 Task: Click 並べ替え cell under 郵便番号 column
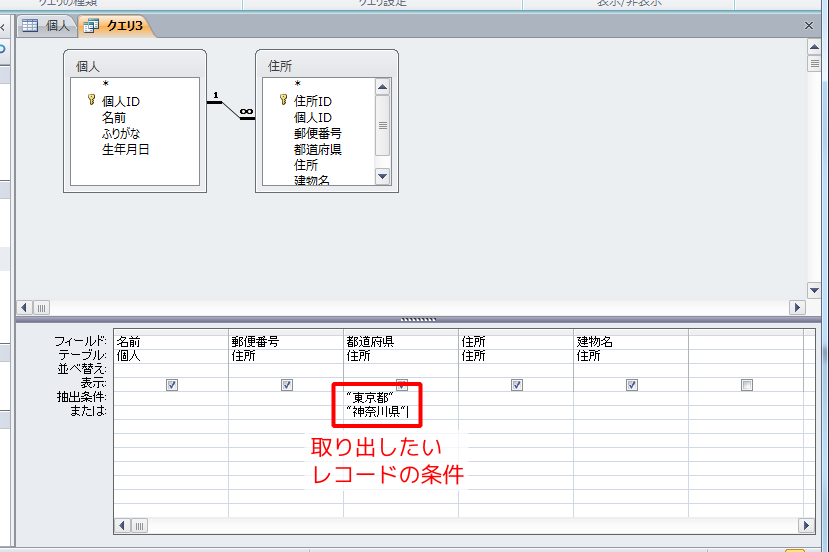(286, 370)
